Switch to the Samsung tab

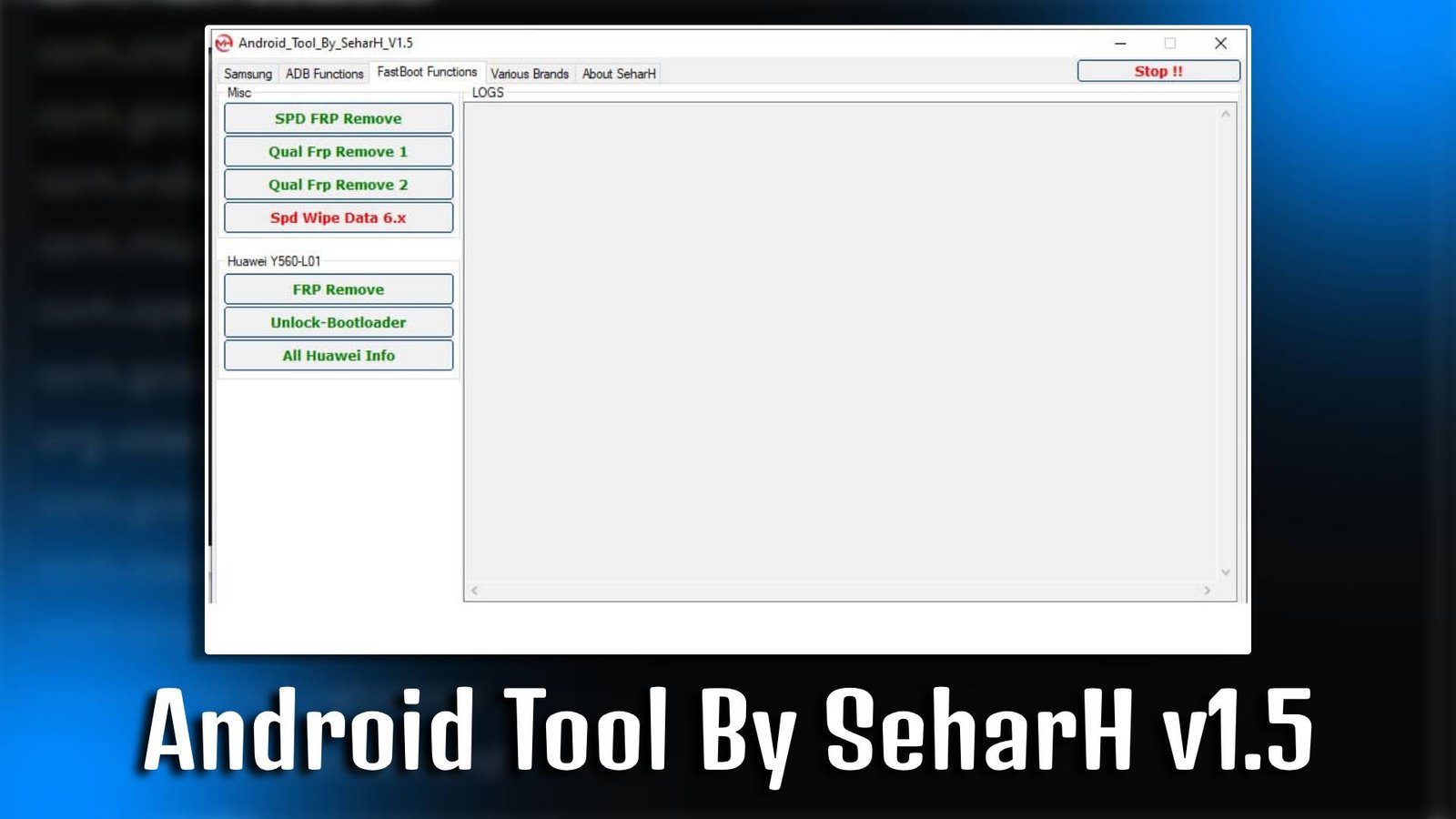pyautogui.click(x=248, y=74)
